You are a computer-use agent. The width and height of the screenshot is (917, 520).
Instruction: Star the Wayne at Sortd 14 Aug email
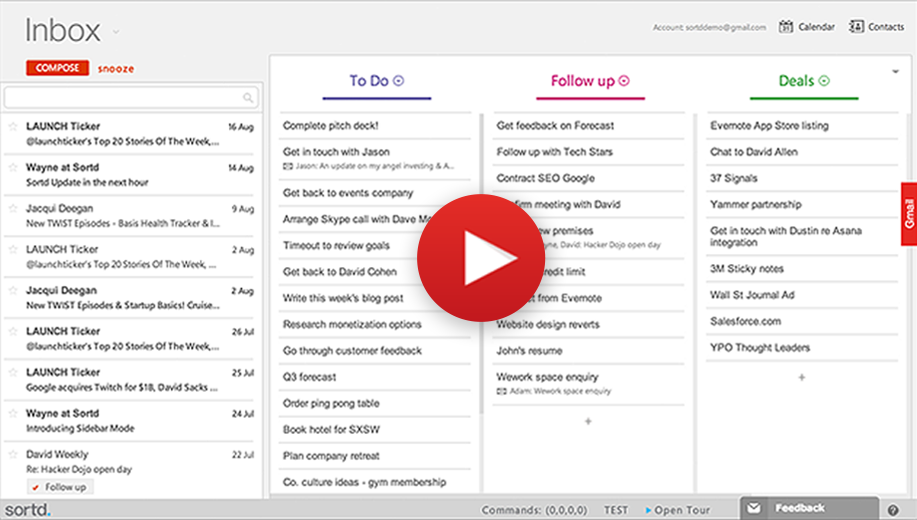[13, 168]
